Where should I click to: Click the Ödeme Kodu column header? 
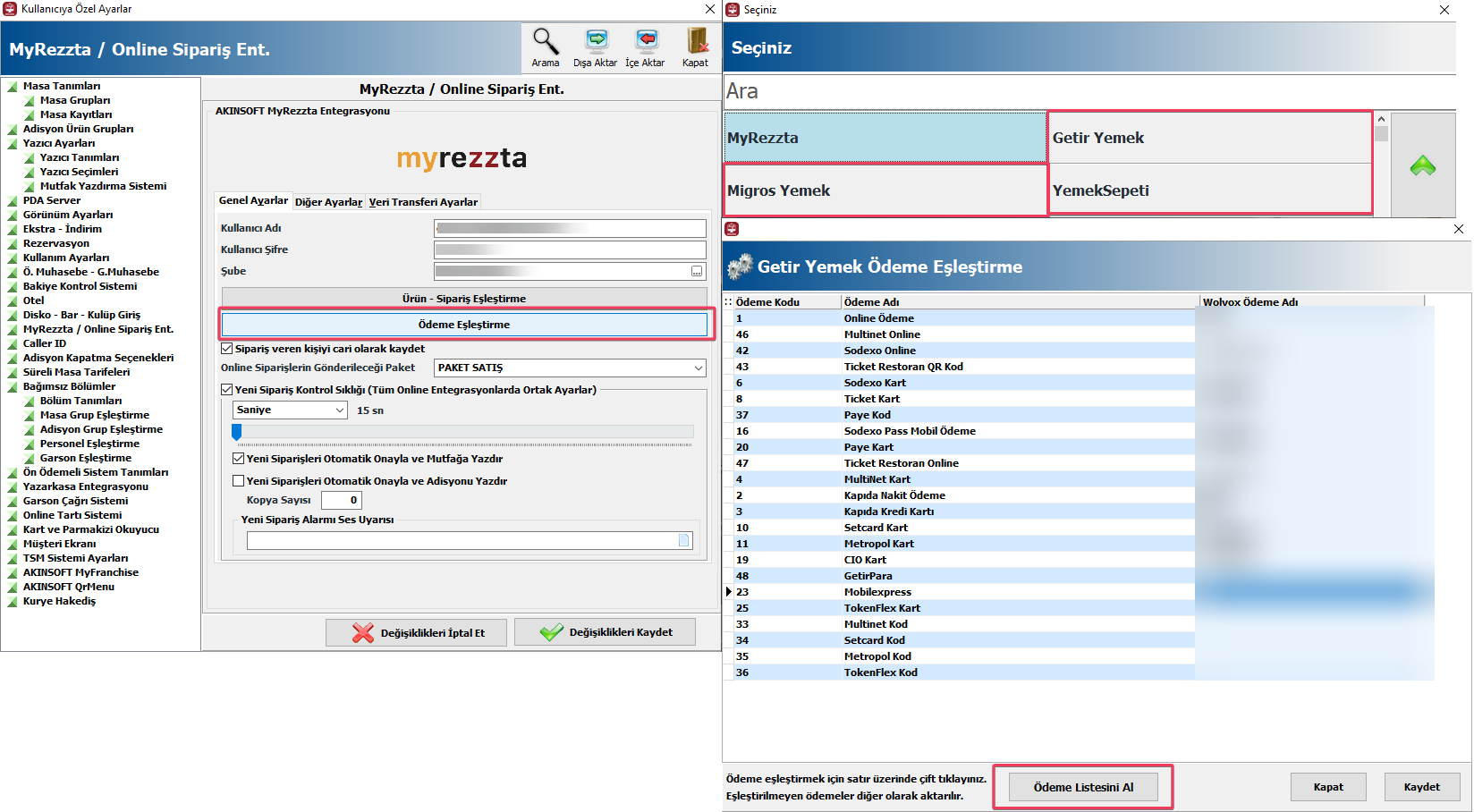(787, 302)
